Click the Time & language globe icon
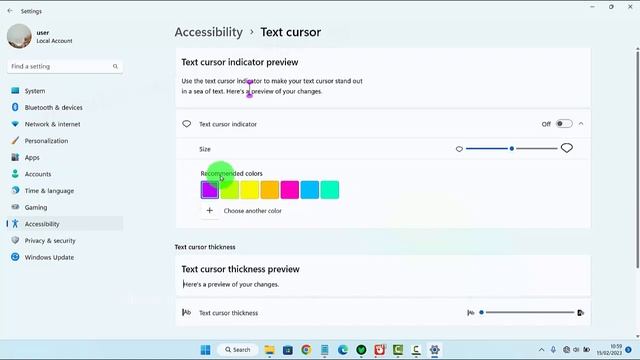Viewport: 640px width, 360px height. coord(15,190)
